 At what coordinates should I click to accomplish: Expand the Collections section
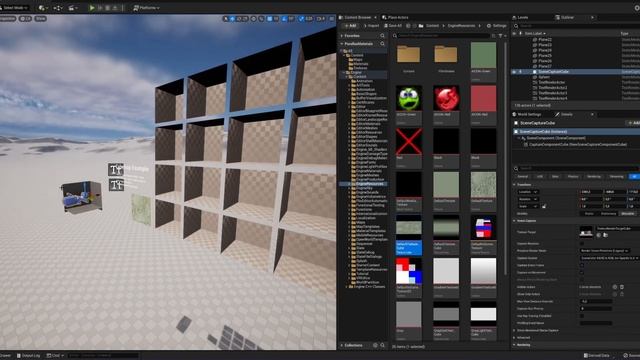coord(342,345)
